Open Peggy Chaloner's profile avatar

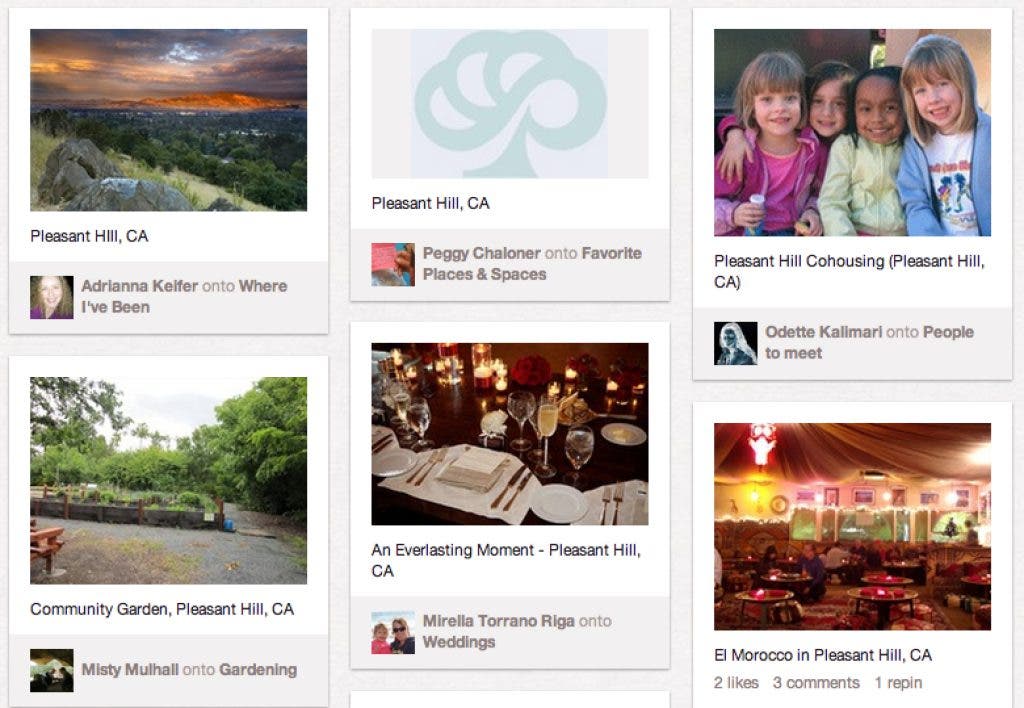pos(393,265)
